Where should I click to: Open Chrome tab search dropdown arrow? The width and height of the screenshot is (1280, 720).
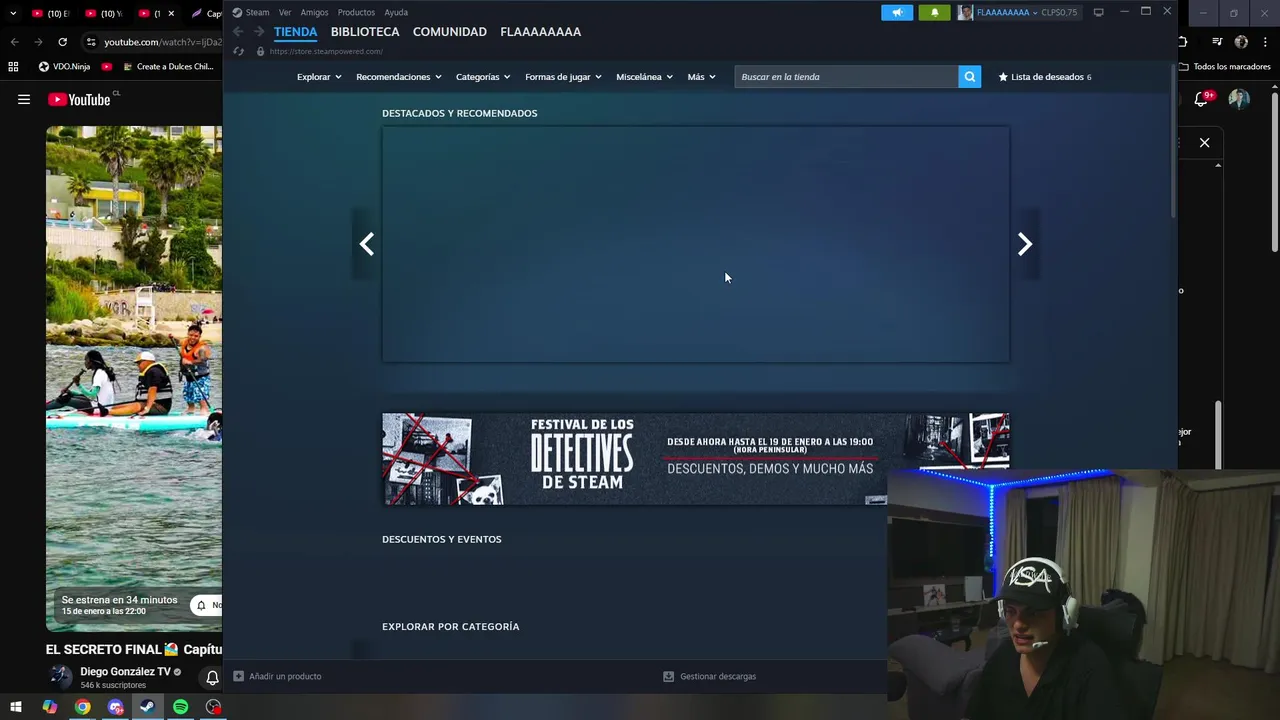coord(13,13)
